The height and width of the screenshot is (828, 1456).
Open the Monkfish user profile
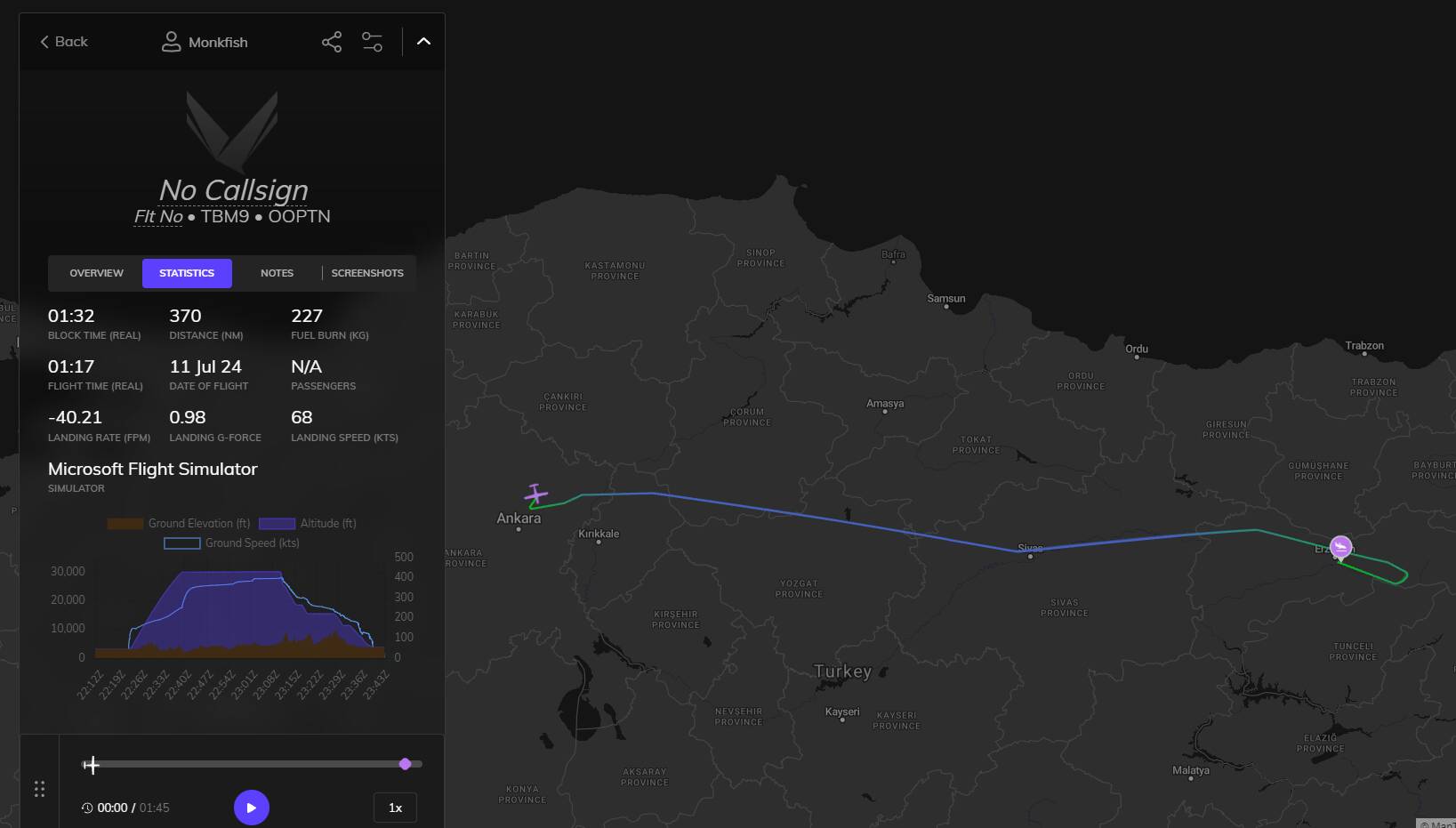coord(205,42)
